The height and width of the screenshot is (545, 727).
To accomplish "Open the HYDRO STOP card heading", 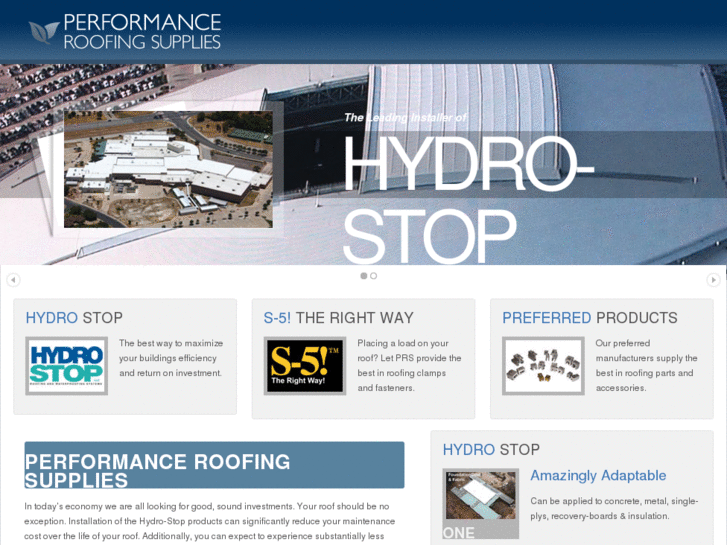I will pos(74,318).
